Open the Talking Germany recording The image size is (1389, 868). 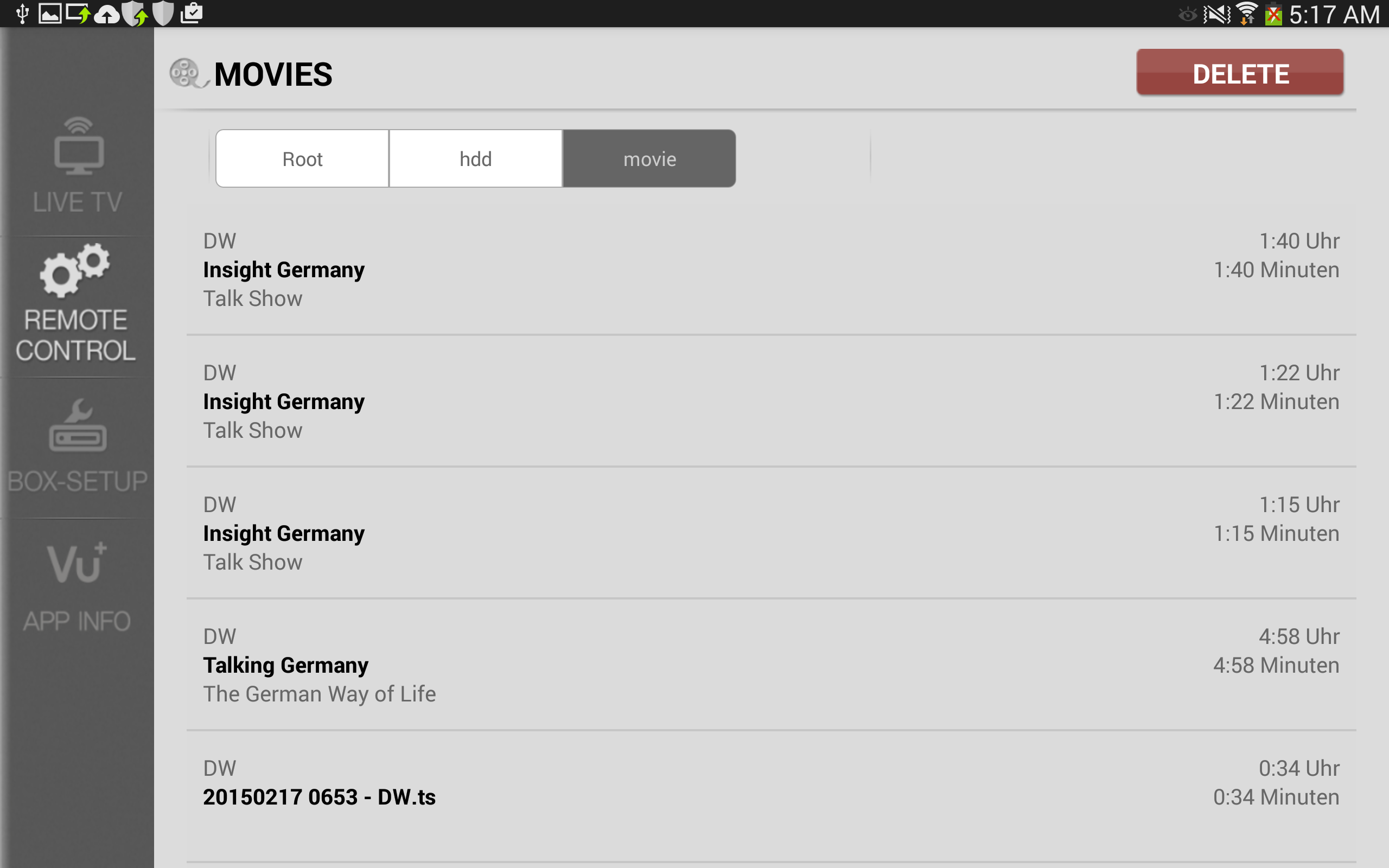click(x=770, y=665)
